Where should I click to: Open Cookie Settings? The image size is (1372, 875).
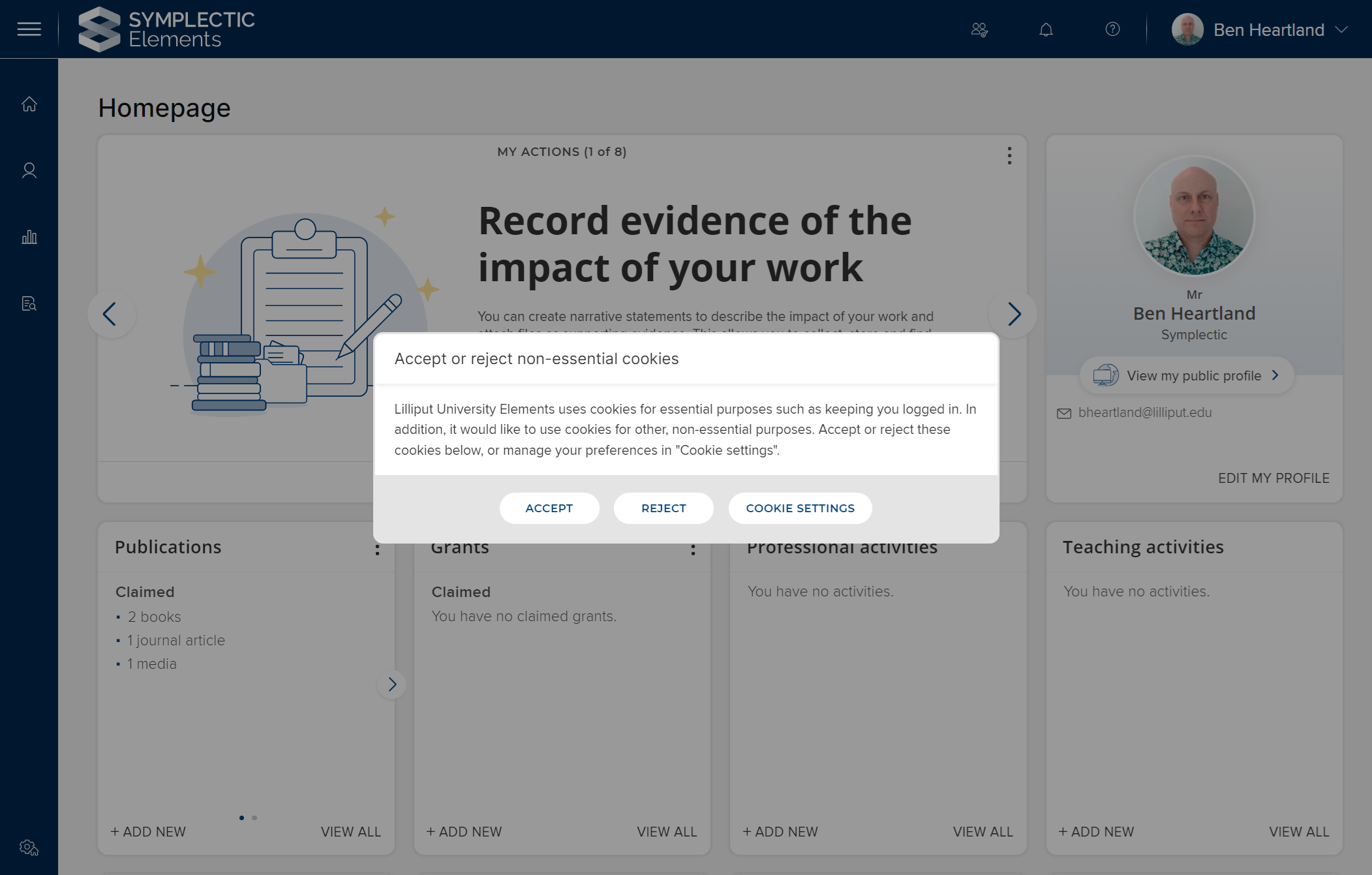coord(800,508)
